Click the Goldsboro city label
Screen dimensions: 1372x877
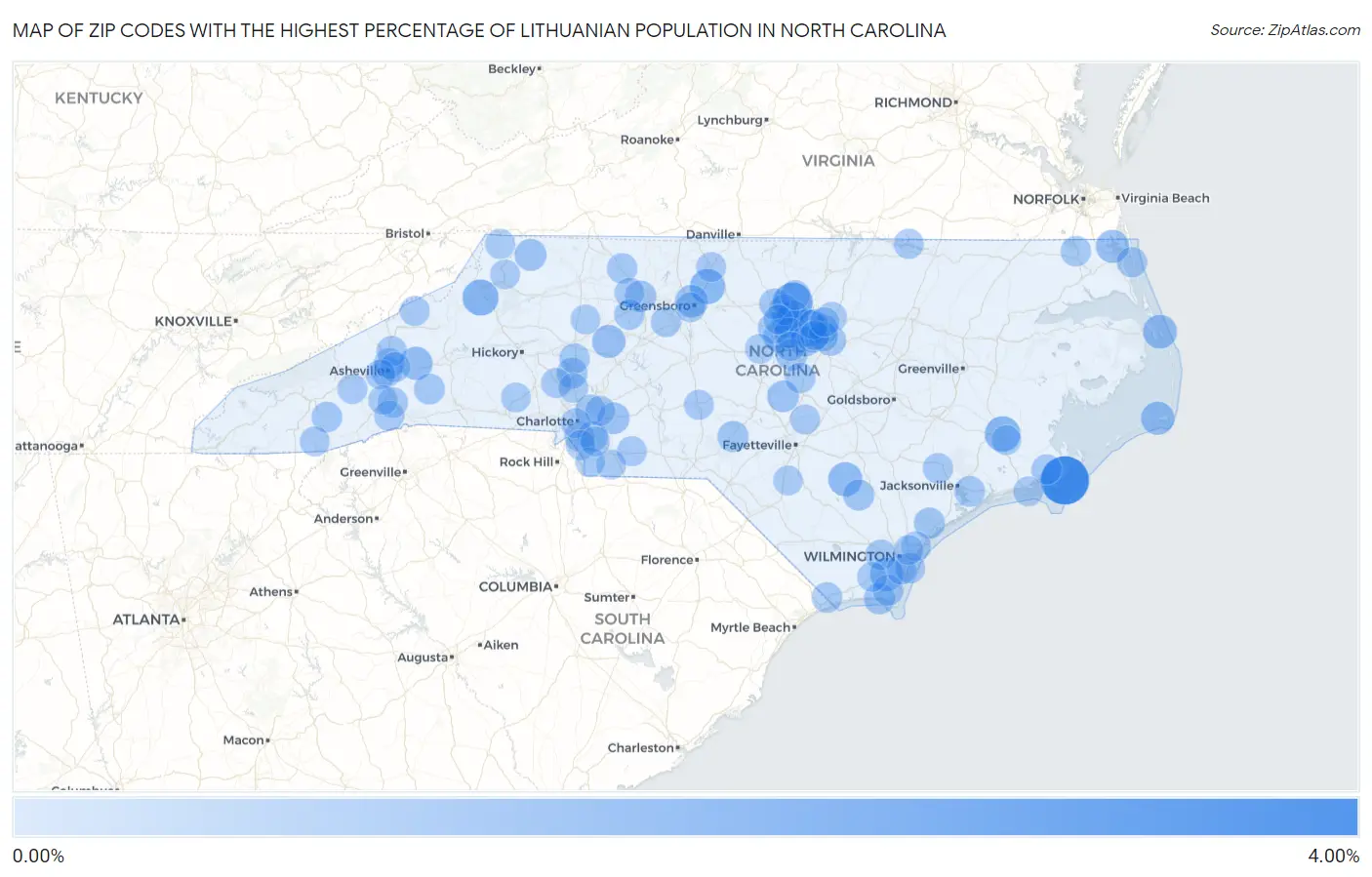pyautogui.click(x=859, y=400)
